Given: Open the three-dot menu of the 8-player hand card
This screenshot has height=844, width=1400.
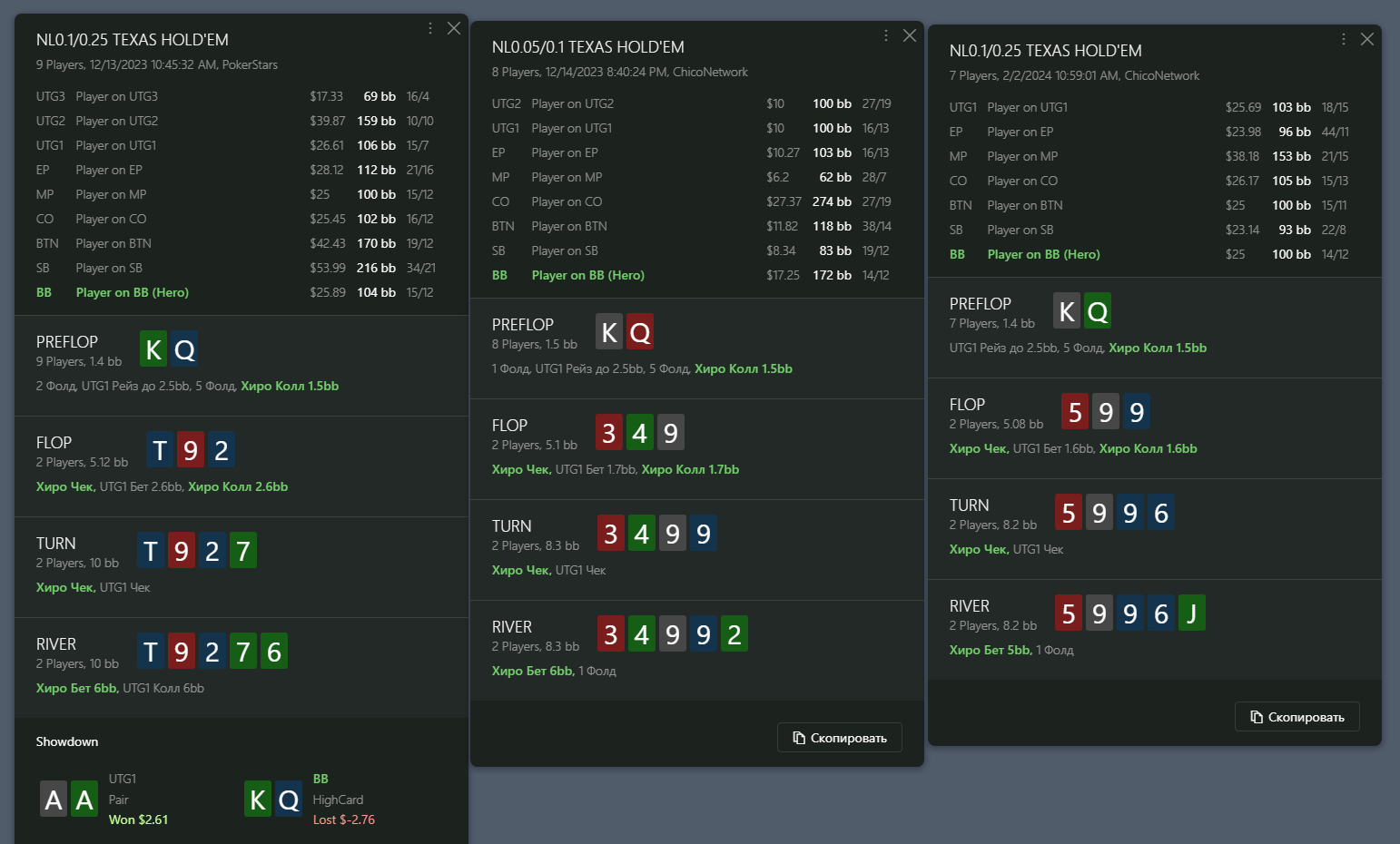Looking at the screenshot, I should (886, 35).
